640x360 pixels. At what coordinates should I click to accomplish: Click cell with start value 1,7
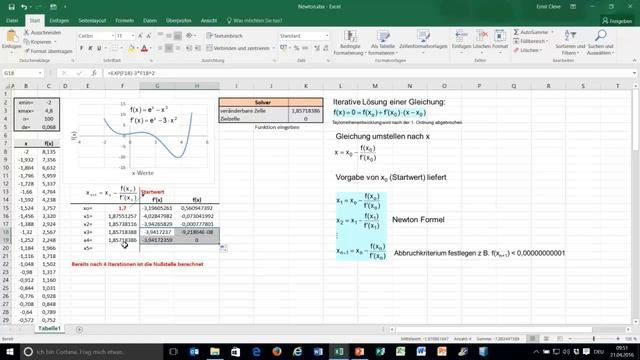pos(122,208)
